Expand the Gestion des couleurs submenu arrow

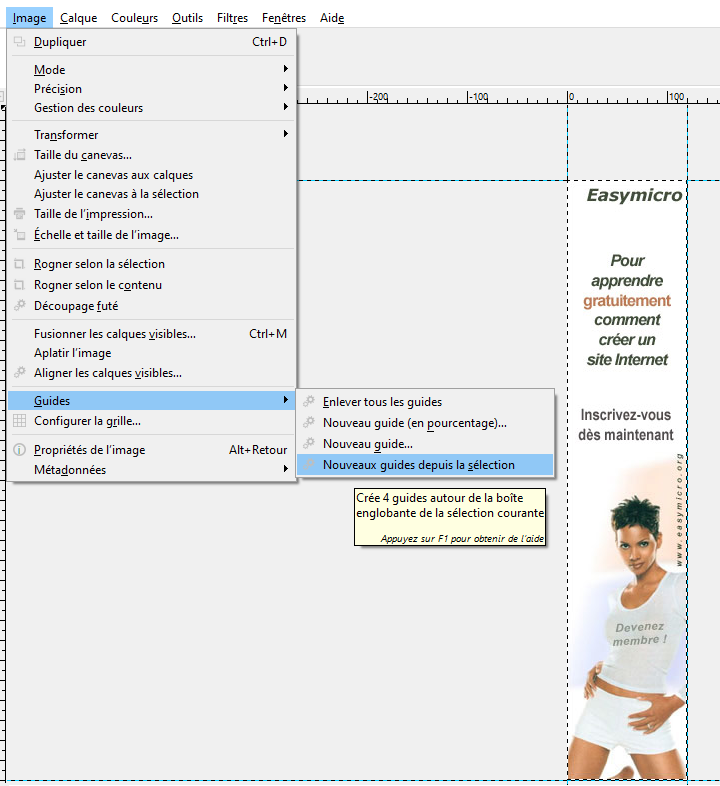click(x=285, y=107)
